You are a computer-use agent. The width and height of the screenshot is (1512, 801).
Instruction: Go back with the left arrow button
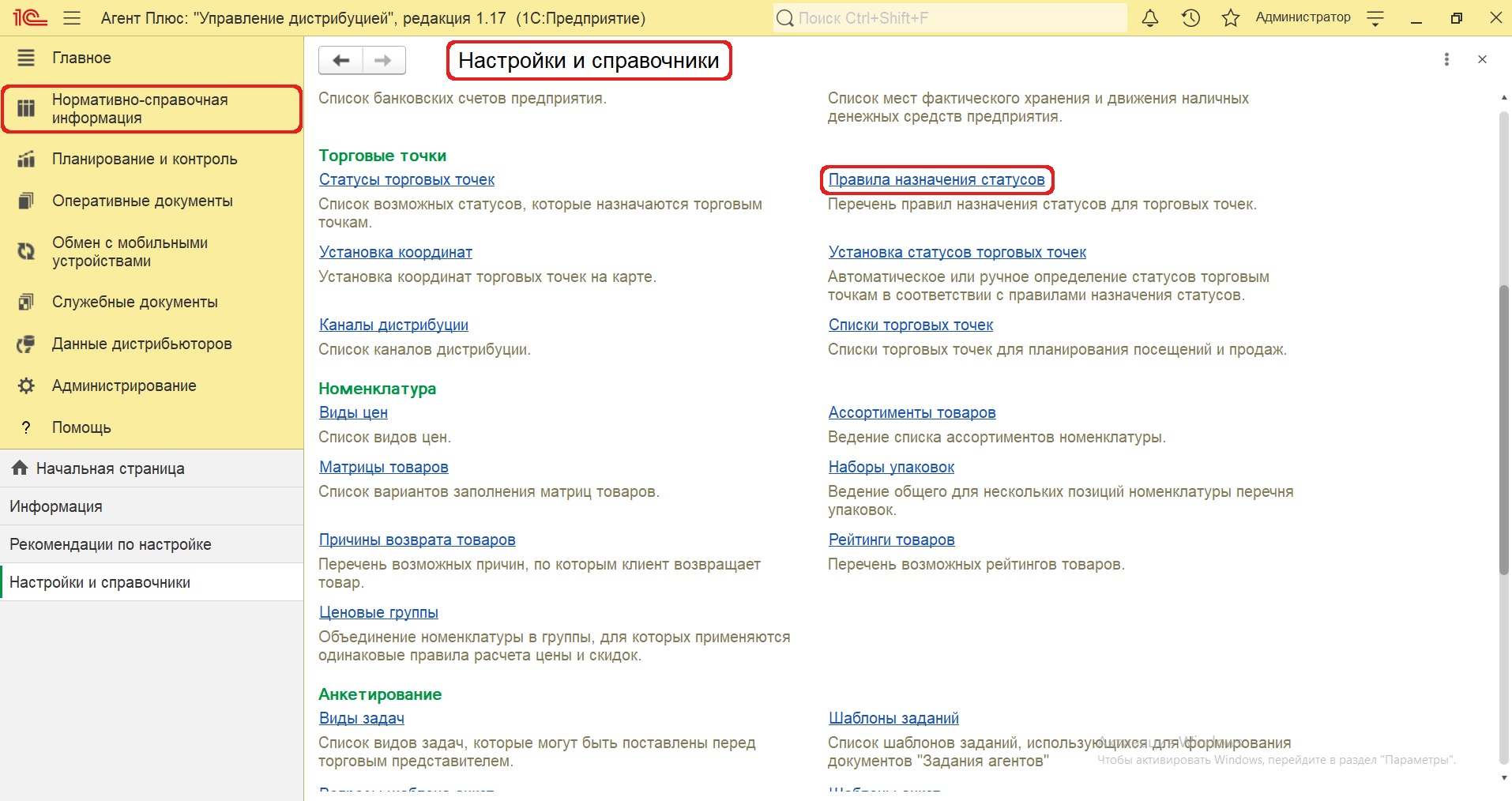click(x=340, y=60)
